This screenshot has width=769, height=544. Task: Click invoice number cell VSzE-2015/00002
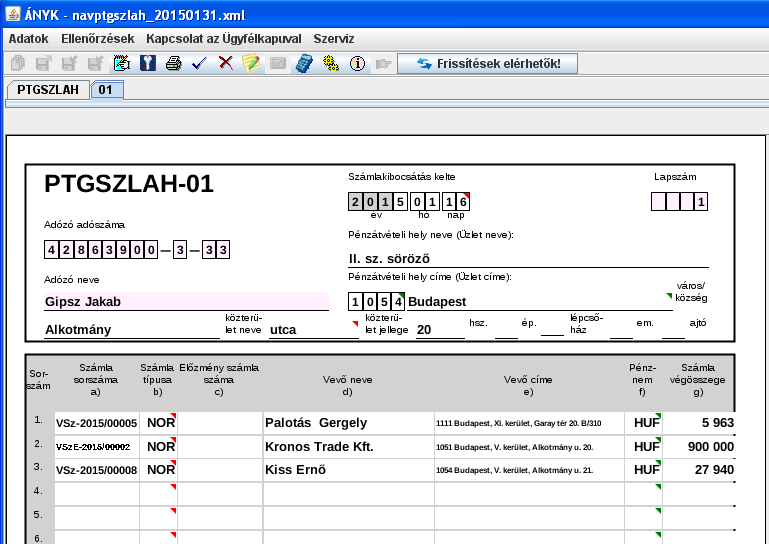[x=97, y=446]
